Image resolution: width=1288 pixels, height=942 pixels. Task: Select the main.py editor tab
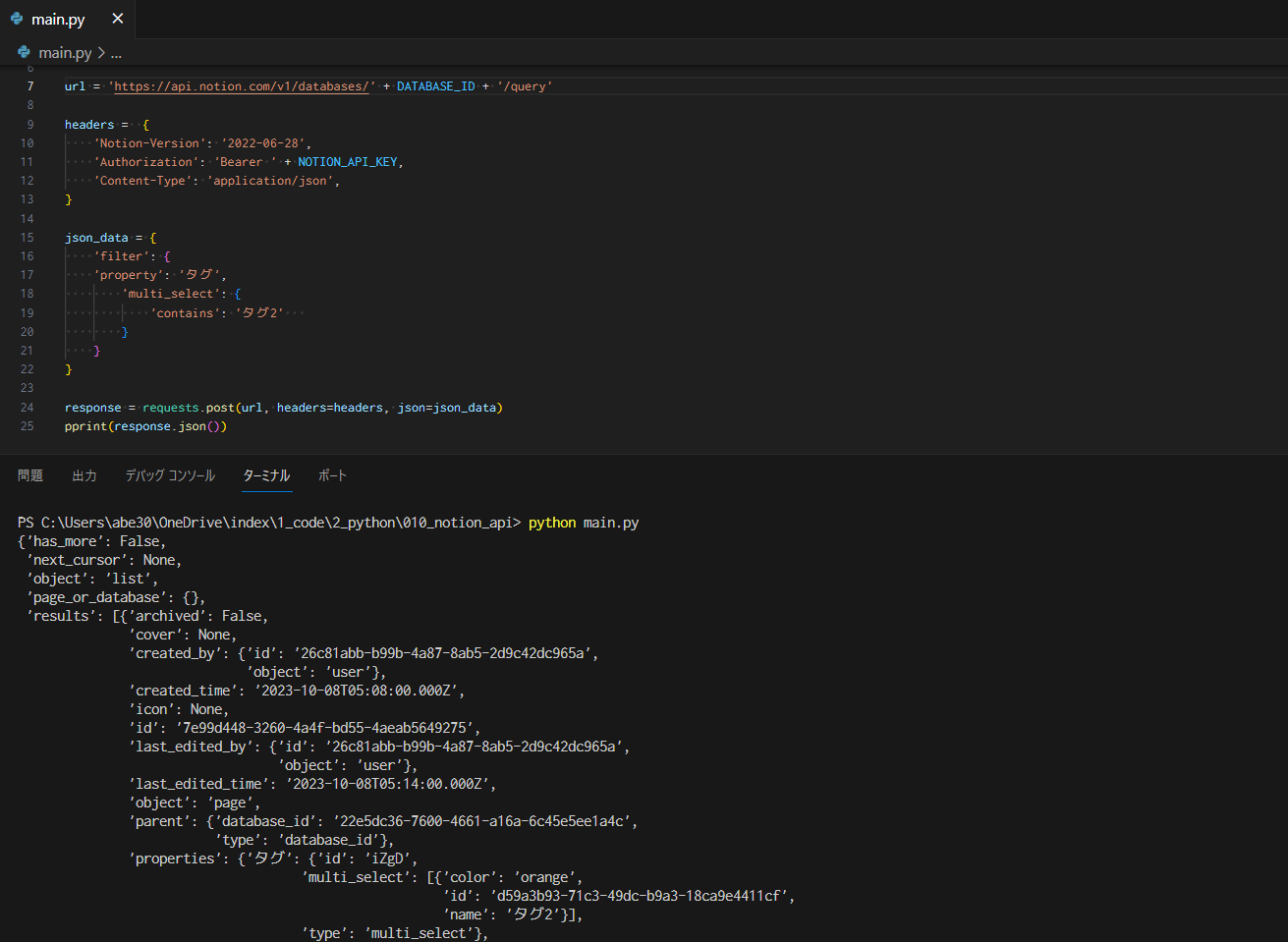point(67,19)
